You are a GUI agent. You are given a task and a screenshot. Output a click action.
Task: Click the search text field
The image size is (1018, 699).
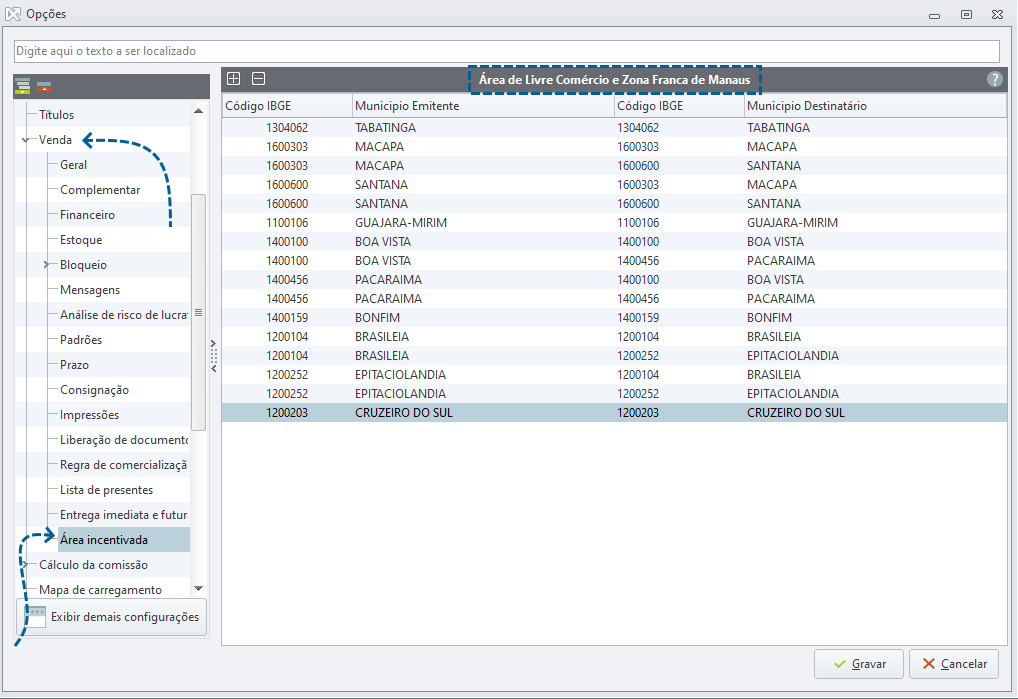(506, 51)
